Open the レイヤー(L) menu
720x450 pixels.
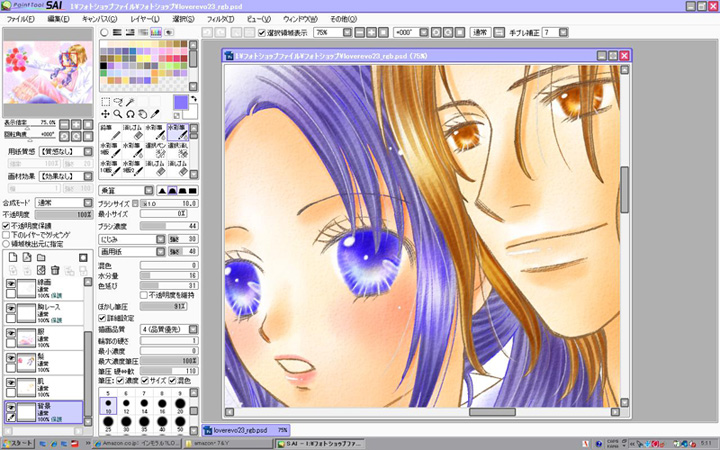[x=145, y=19]
